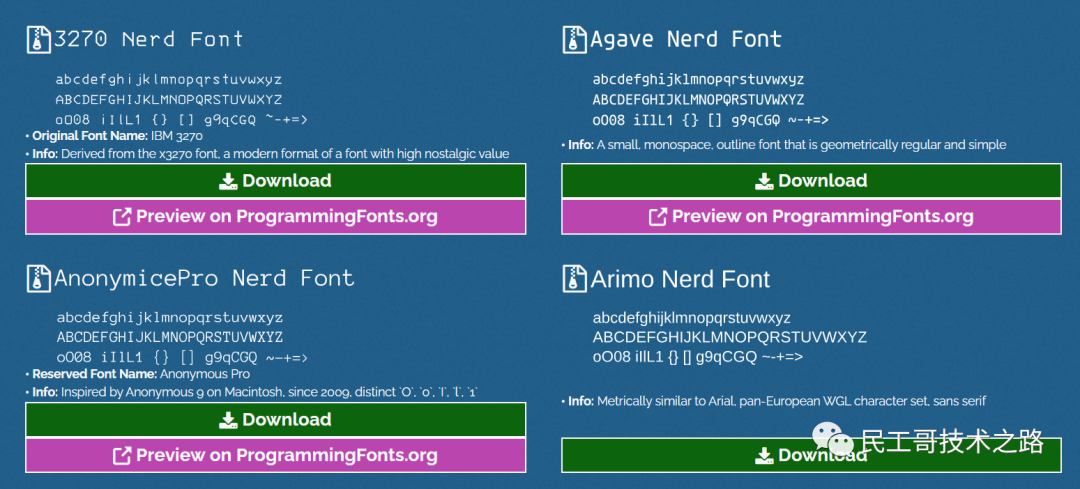Download the AnonymicePro Nerd Font
This screenshot has height=489, width=1080.
(x=276, y=419)
